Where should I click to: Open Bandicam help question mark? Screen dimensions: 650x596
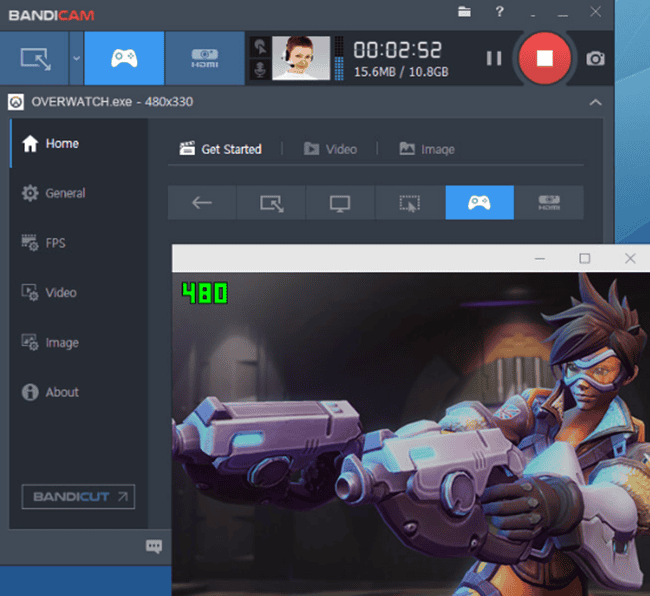point(500,12)
